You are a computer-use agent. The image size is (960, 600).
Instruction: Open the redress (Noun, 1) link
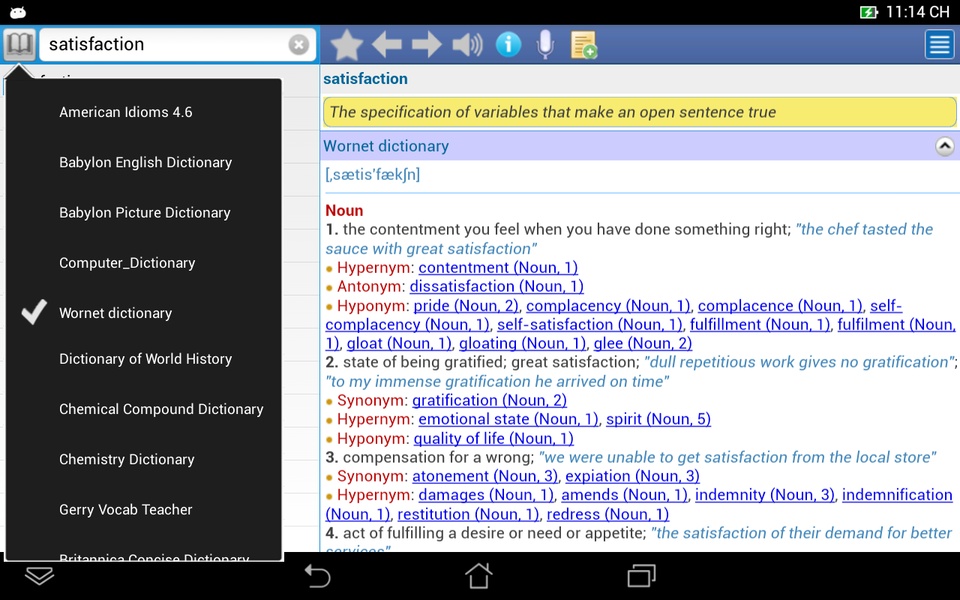coord(607,514)
